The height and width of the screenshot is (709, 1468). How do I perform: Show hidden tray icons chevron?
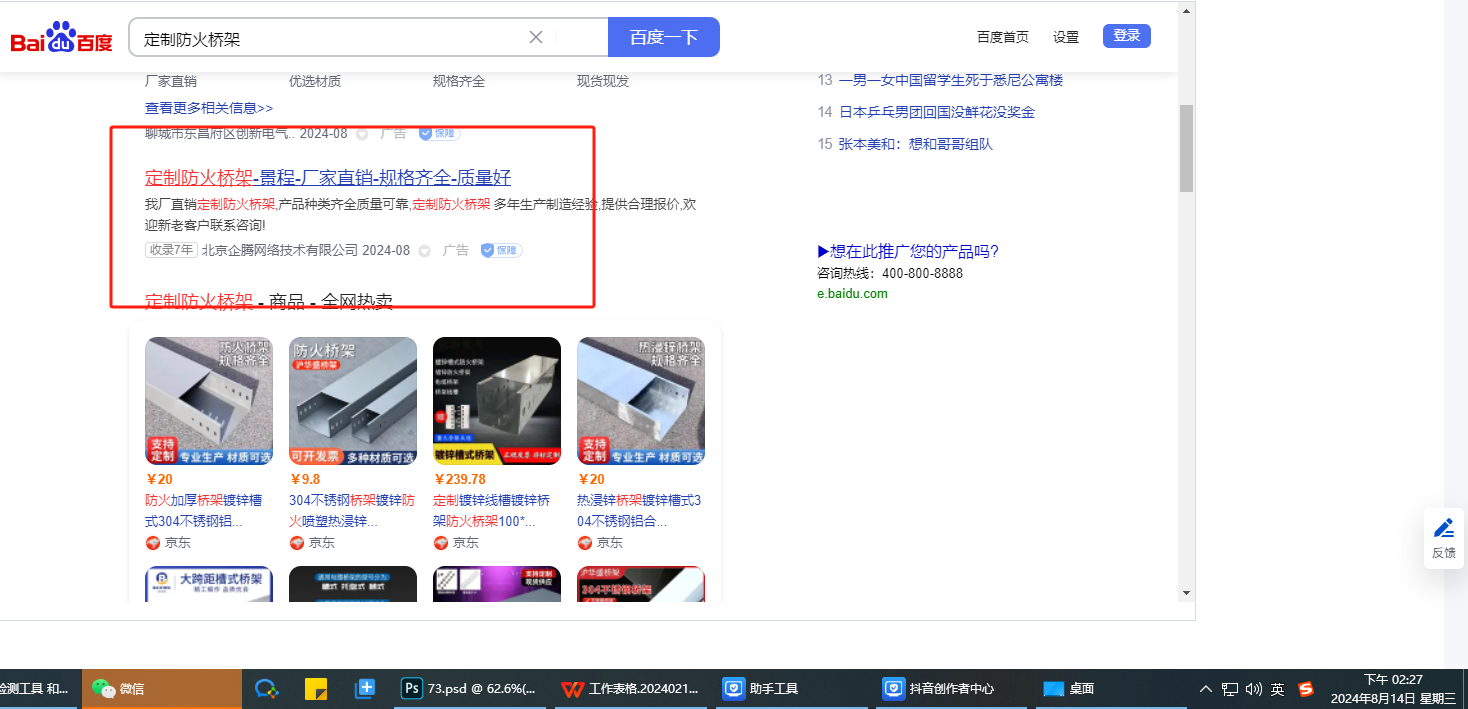click(x=1206, y=689)
